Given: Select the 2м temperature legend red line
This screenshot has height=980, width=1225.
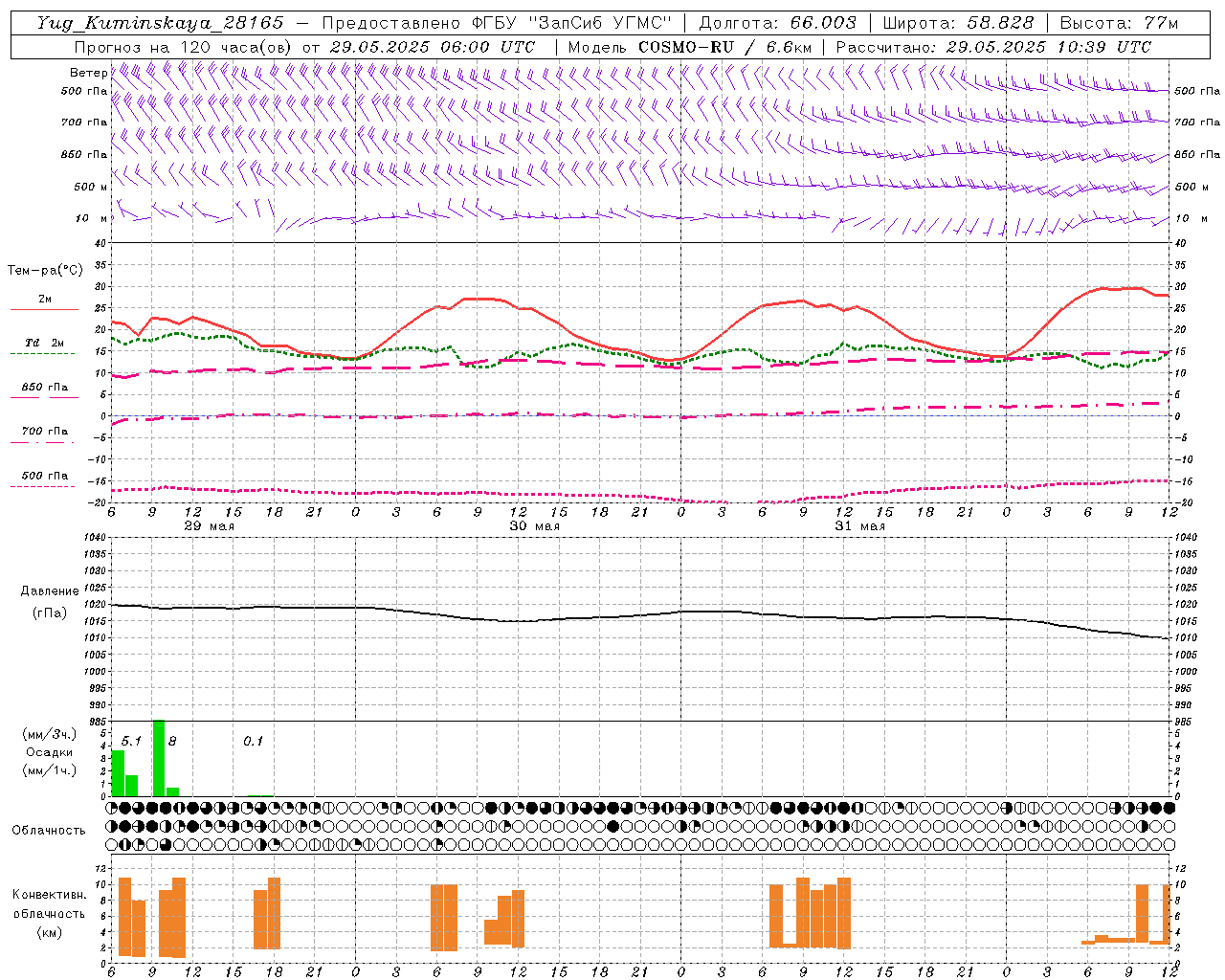Looking at the screenshot, I should [44, 309].
